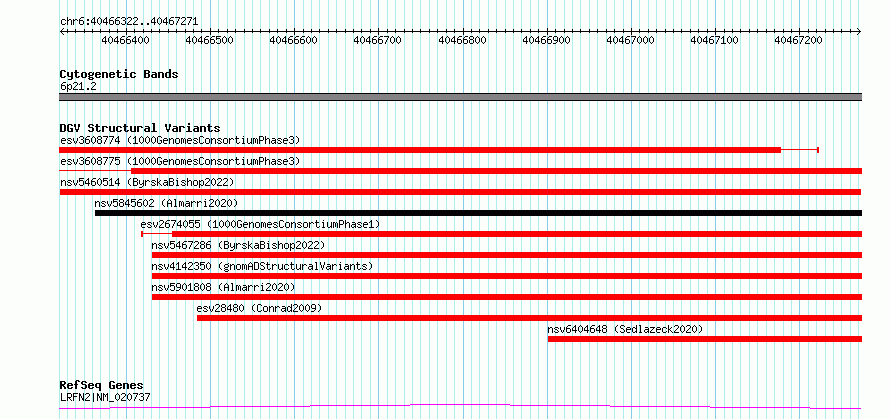Click the red bar of nsv5460514
Screen dimensions: 890x419
coord(460,192)
